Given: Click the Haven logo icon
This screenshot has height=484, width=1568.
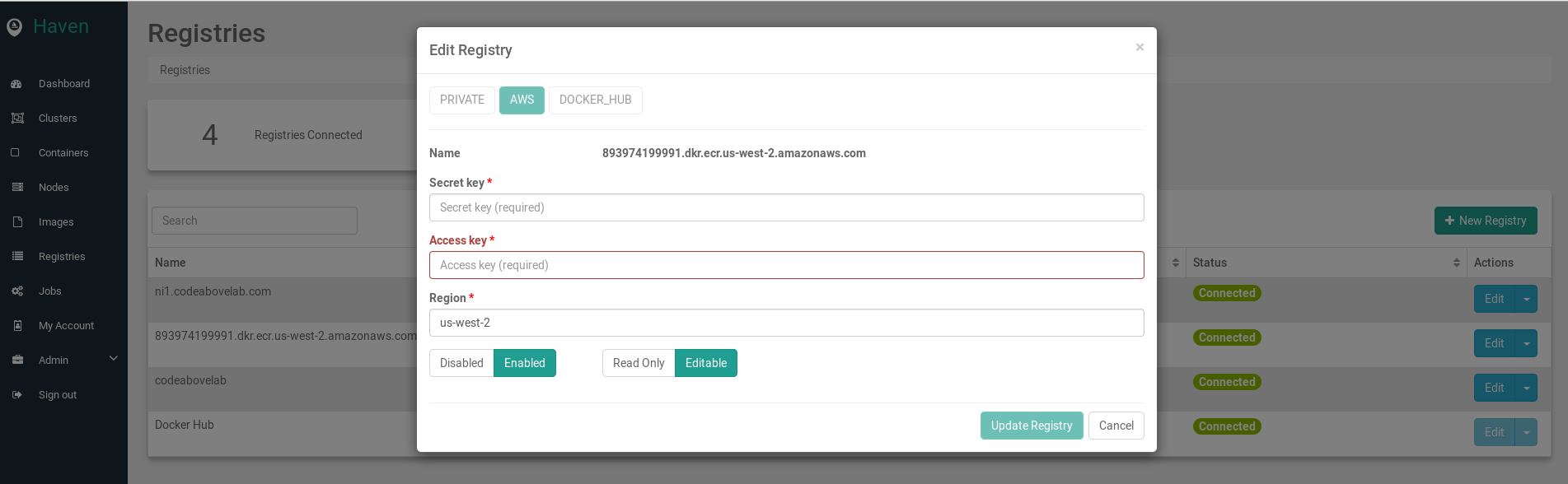Looking at the screenshot, I should [x=14, y=27].
